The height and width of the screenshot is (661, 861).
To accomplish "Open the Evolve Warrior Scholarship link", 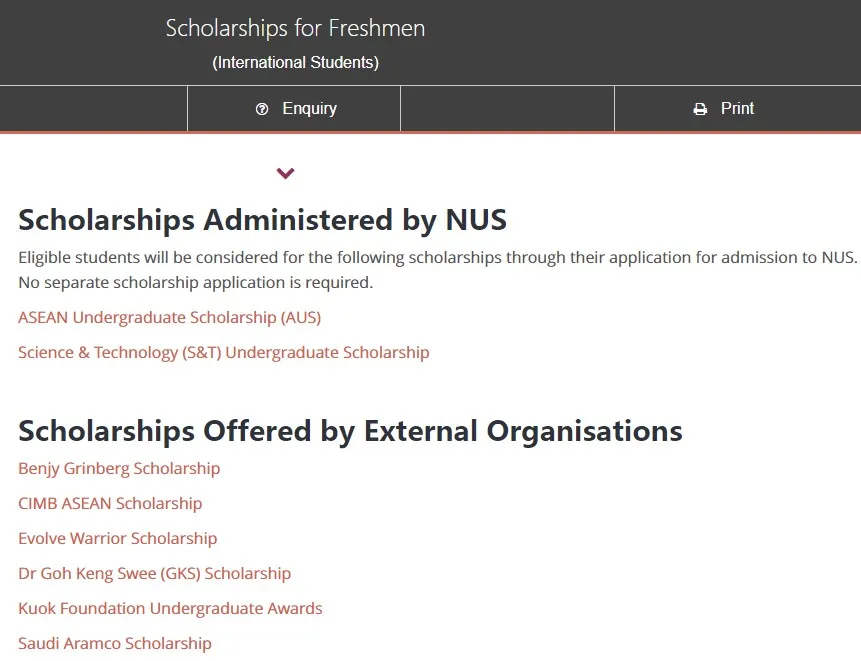I will click(x=117, y=538).
